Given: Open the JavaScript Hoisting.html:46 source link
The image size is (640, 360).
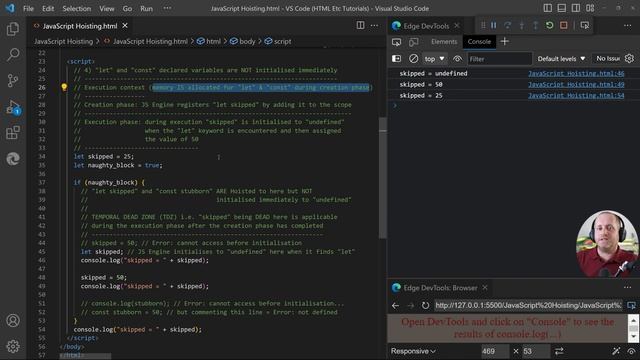Looking at the screenshot, I should click(x=576, y=73).
